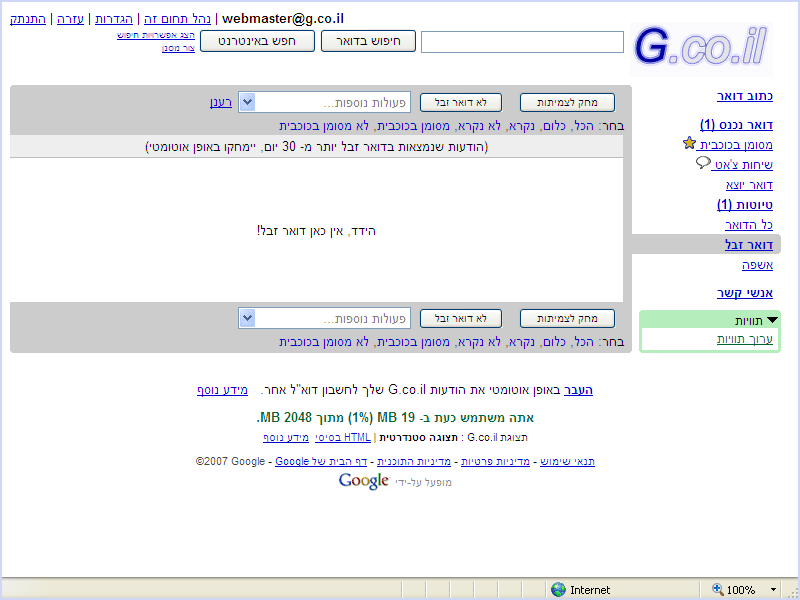Select כלום in the bottom select row
This screenshot has height=600, width=800.
[554, 342]
